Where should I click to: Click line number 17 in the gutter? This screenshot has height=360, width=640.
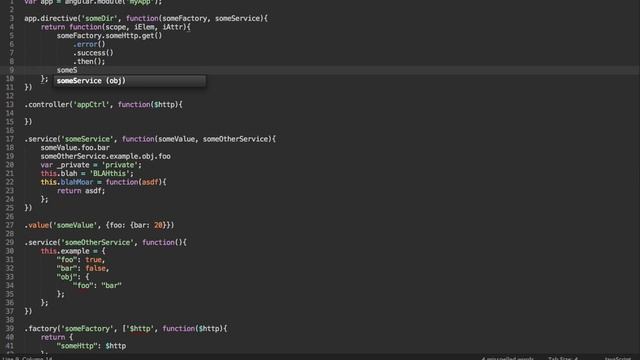[x=9, y=139]
